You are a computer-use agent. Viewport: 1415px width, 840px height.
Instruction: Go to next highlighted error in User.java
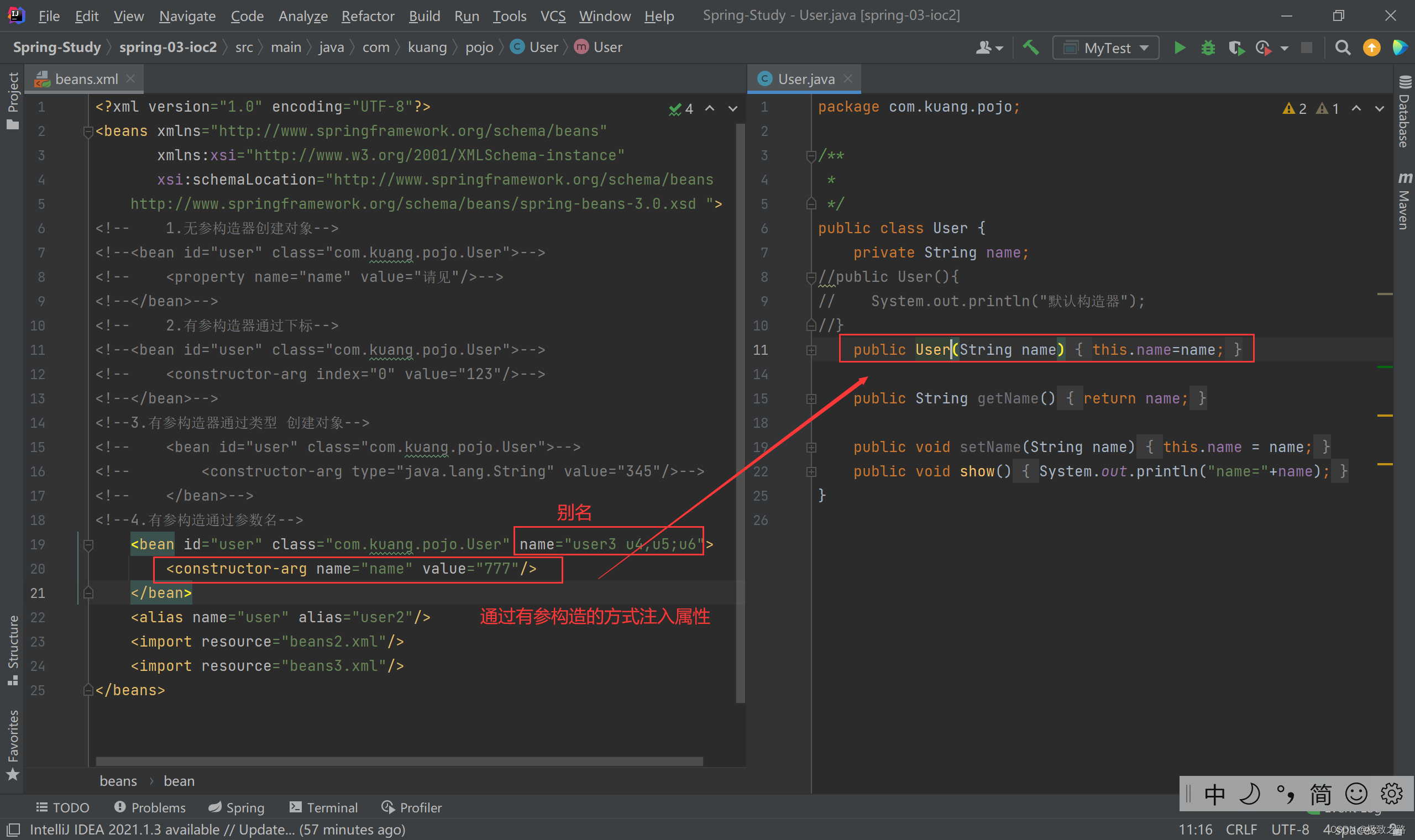tap(1379, 109)
